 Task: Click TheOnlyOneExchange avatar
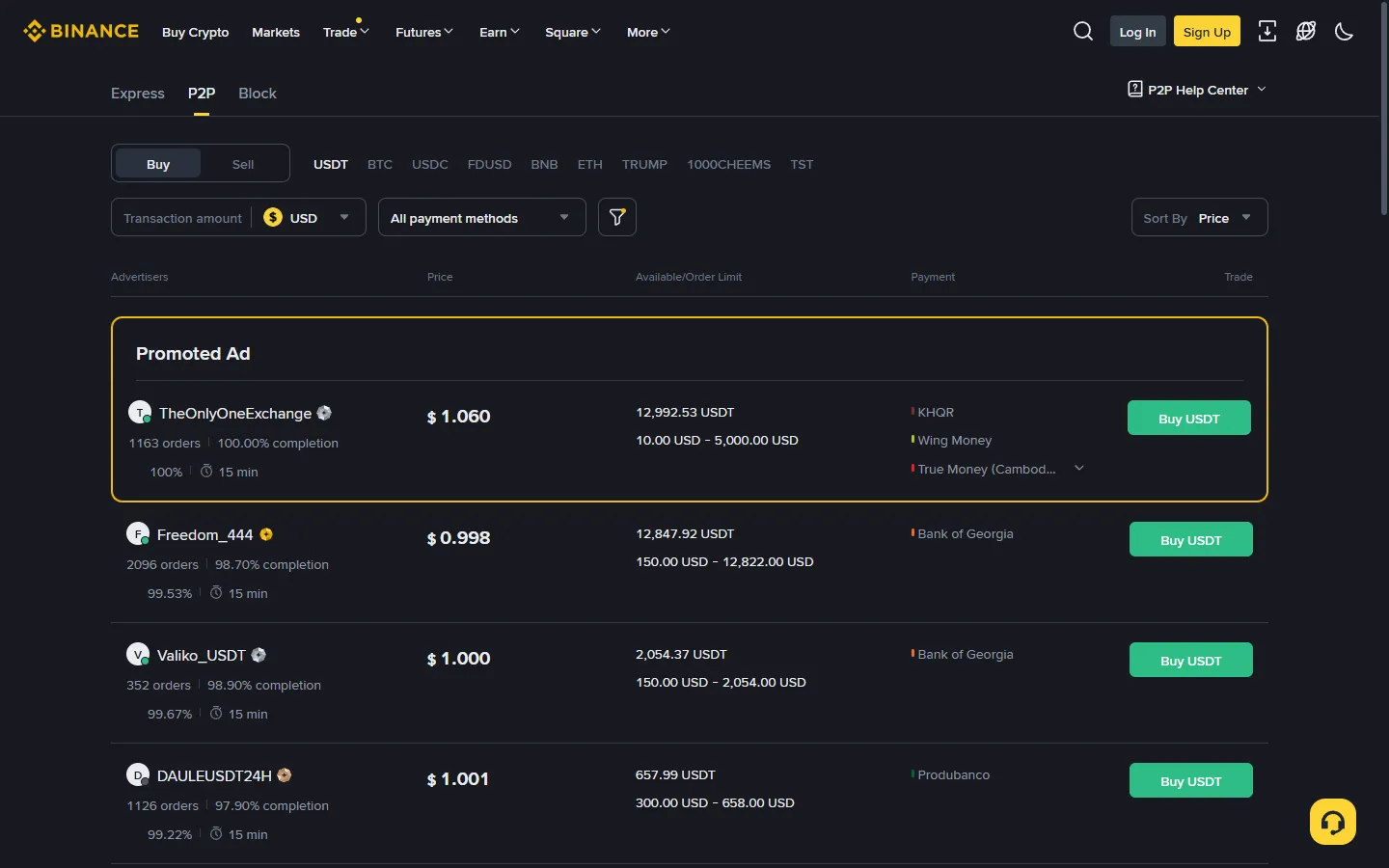click(140, 412)
